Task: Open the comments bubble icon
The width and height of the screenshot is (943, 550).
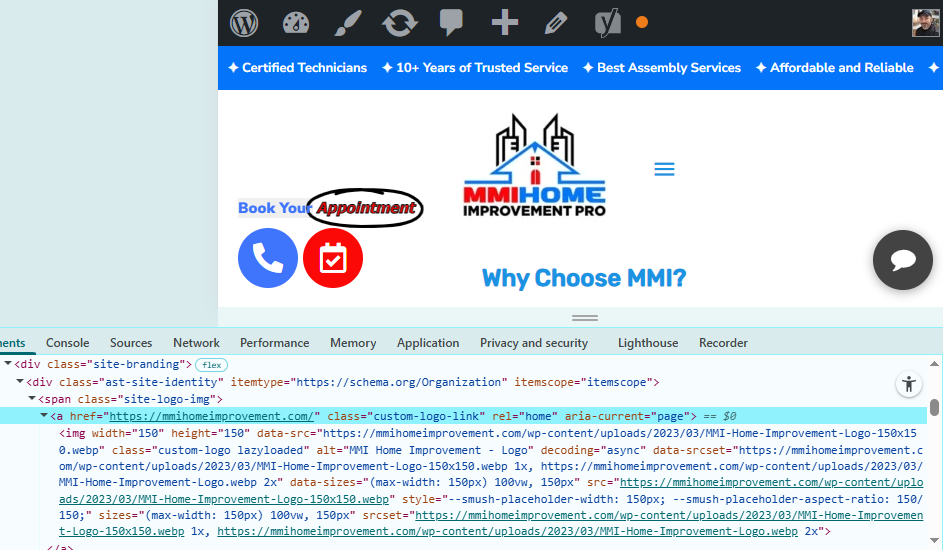Action: pos(452,22)
